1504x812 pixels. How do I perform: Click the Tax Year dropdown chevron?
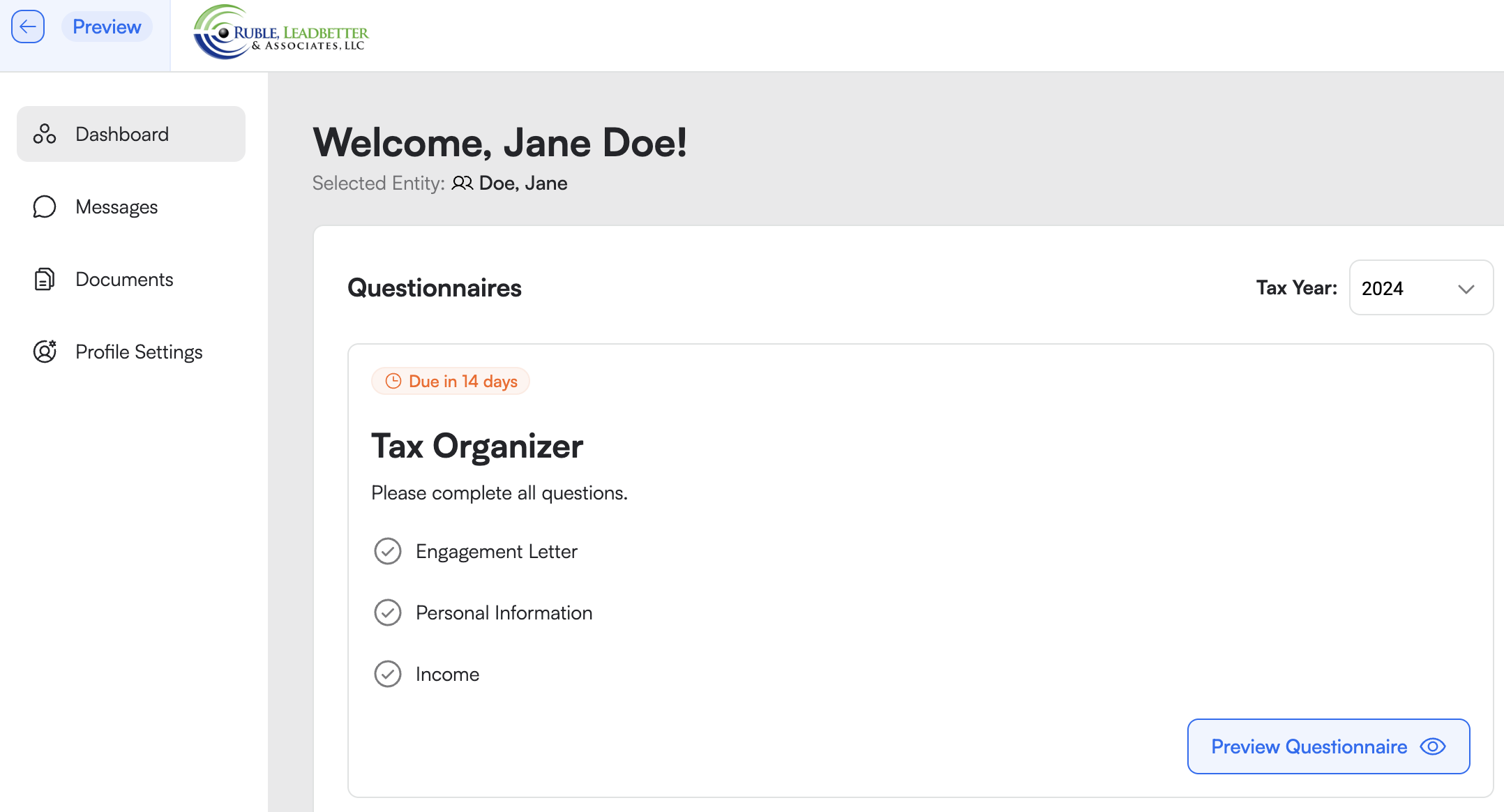pyautogui.click(x=1466, y=289)
